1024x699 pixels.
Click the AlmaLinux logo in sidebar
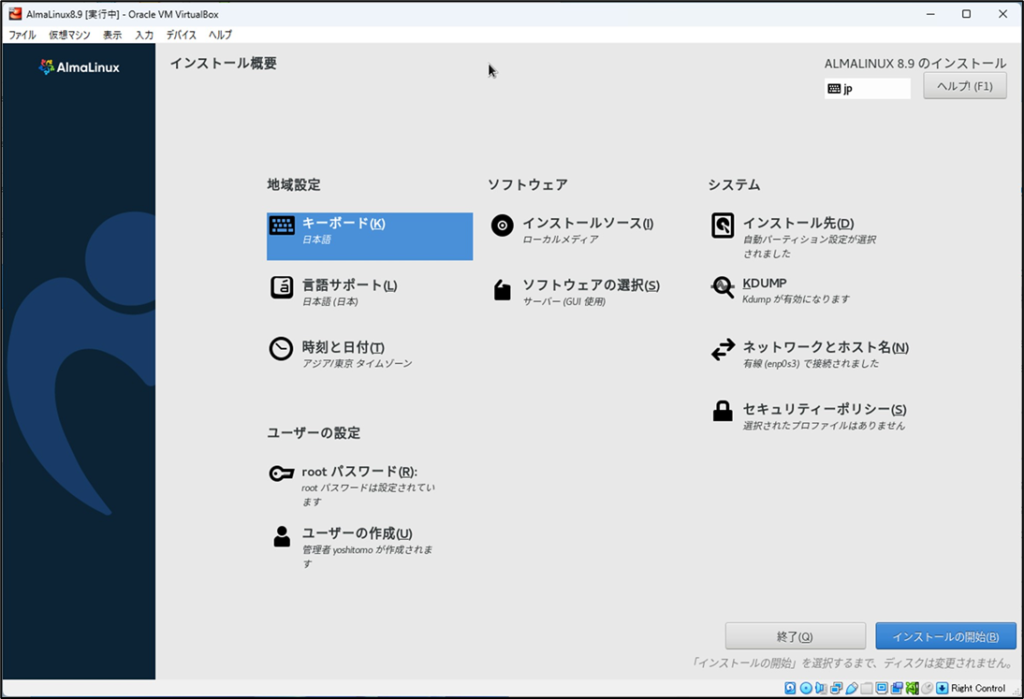[x=79, y=67]
